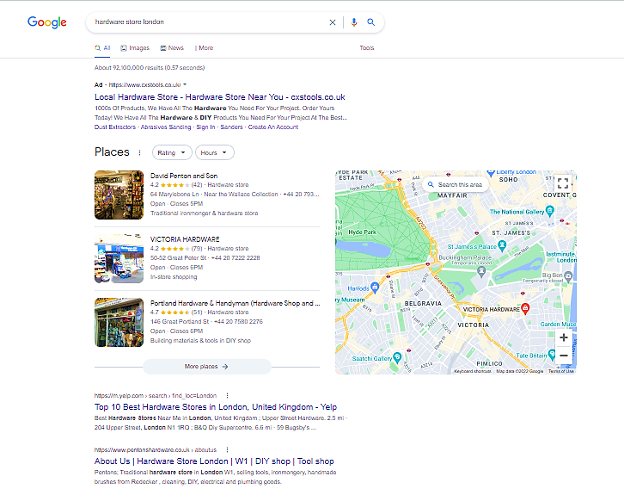Click Hyde Park label on map

[362, 232]
